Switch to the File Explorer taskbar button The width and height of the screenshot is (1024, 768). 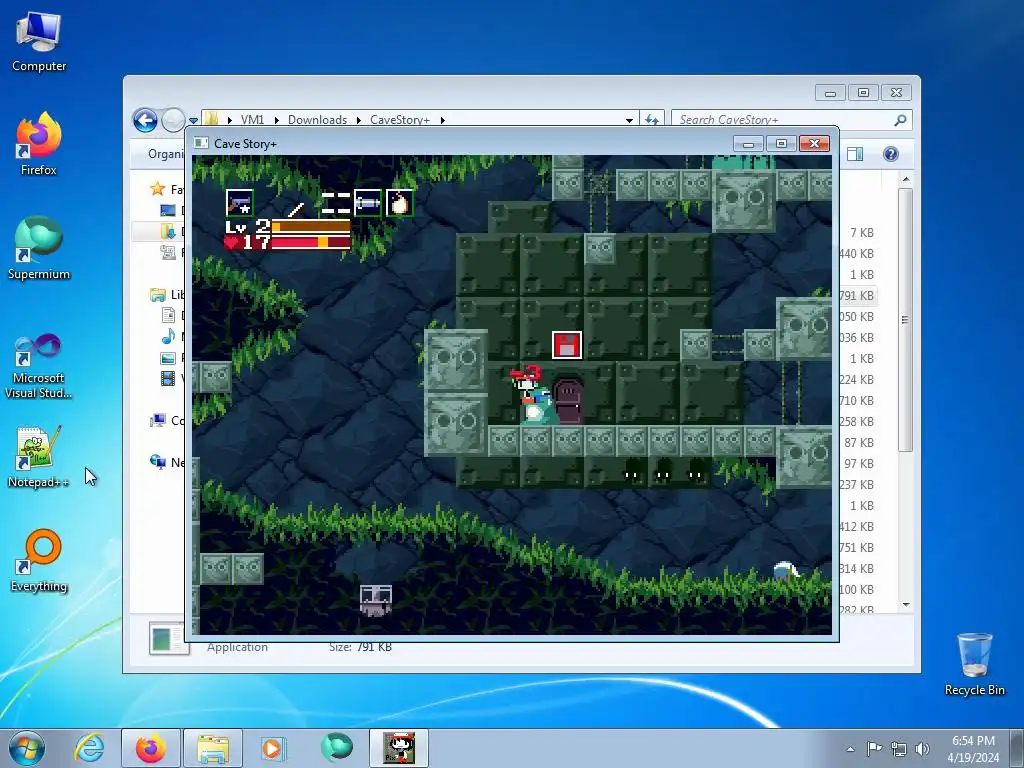tap(213, 748)
